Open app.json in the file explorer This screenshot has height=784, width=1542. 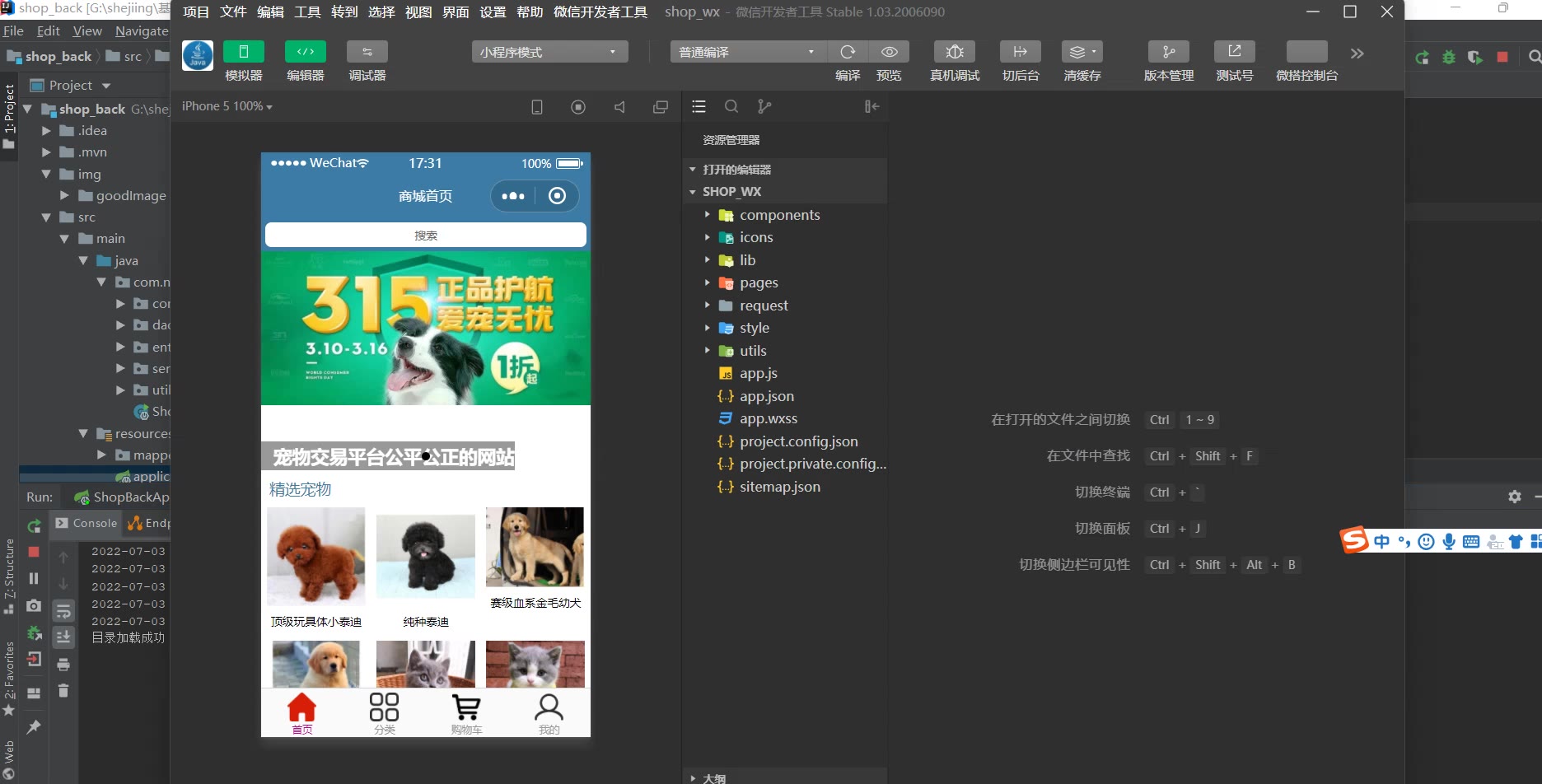pos(766,396)
